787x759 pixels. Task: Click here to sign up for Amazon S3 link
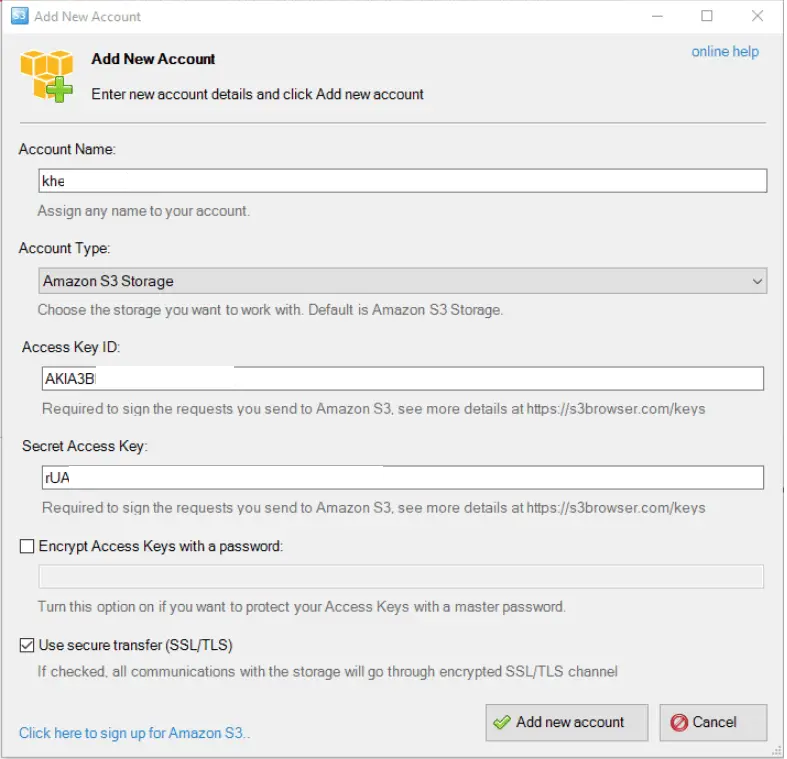(135, 734)
